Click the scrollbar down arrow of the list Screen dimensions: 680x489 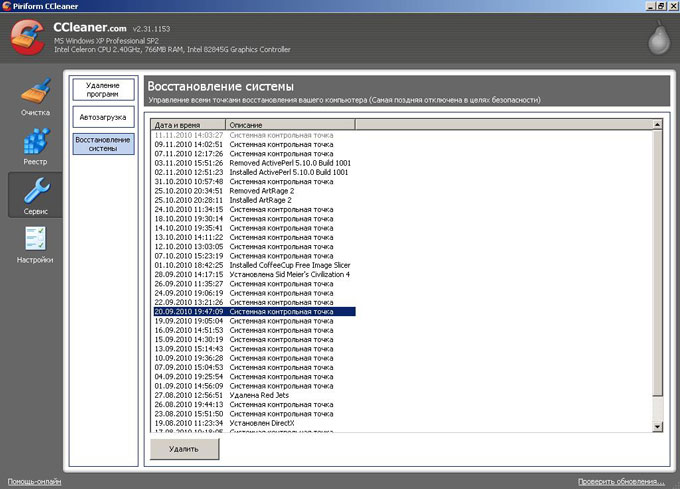pos(657,427)
